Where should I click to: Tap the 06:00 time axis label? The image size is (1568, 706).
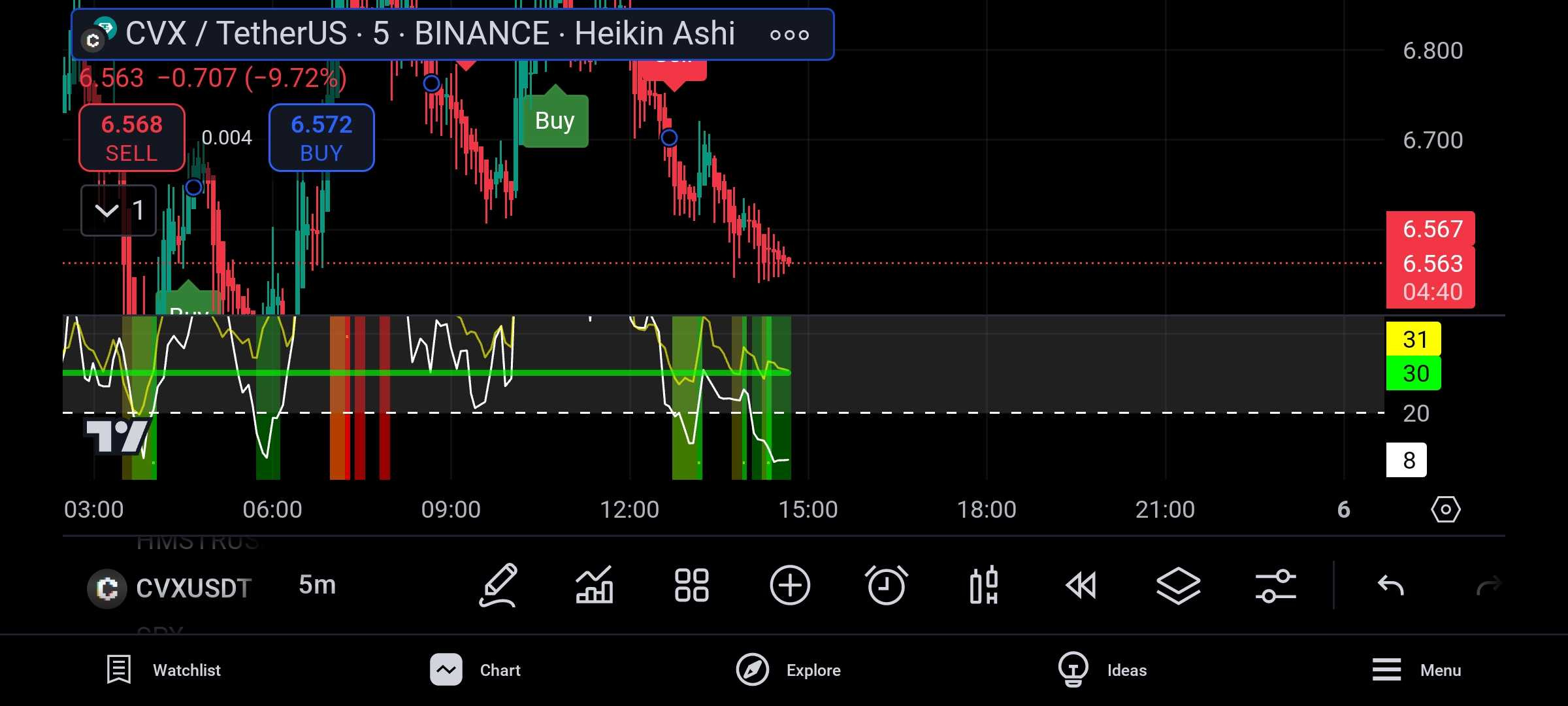coord(272,509)
